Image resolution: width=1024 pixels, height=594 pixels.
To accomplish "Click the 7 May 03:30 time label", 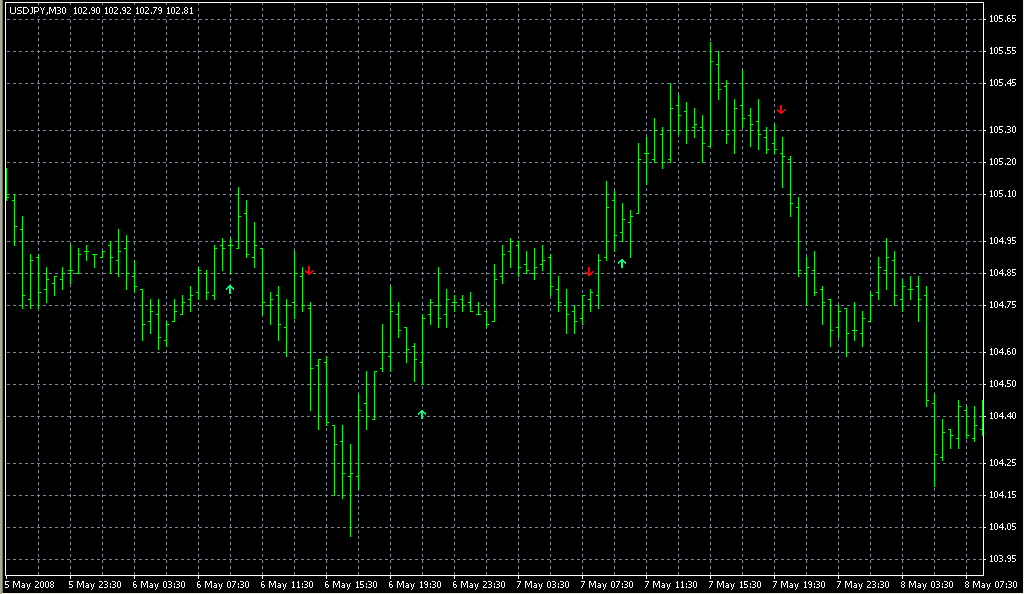I will tap(543, 585).
